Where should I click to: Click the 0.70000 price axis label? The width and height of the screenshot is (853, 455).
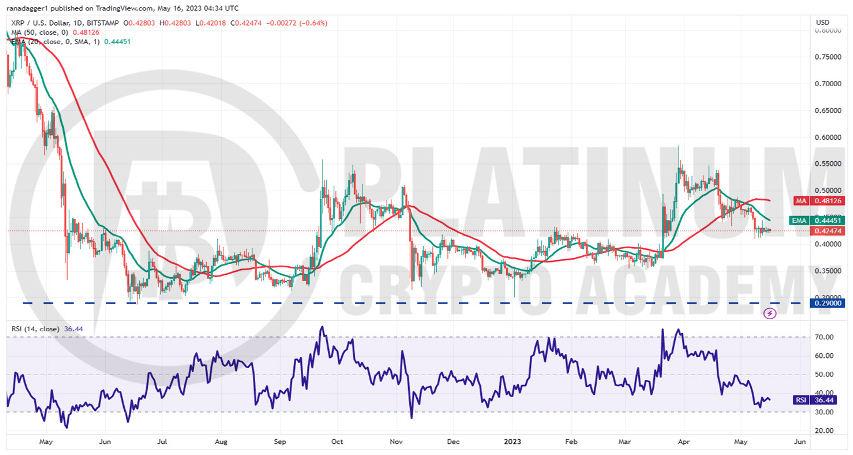[x=827, y=84]
